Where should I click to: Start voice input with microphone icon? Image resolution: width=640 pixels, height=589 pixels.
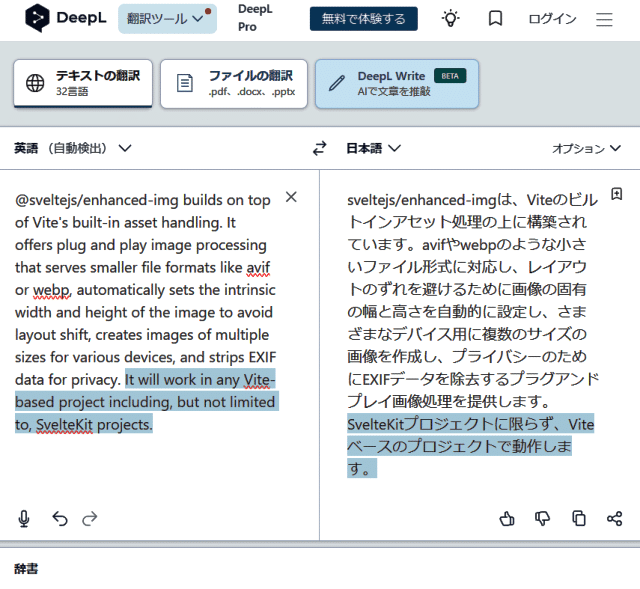pyautogui.click(x=24, y=519)
